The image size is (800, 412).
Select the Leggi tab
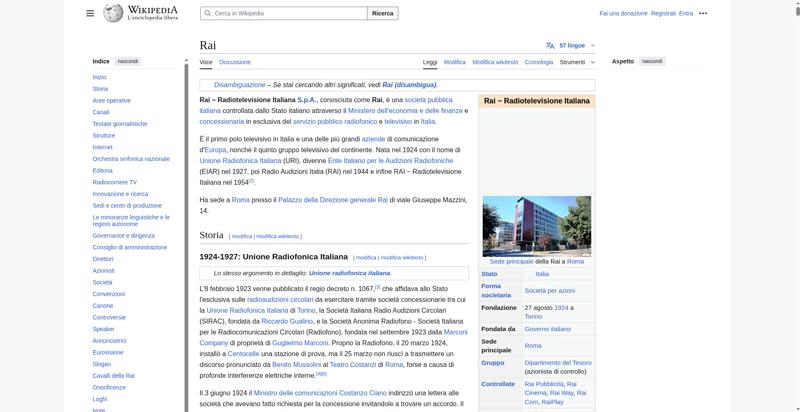click(x=430, y=62)
